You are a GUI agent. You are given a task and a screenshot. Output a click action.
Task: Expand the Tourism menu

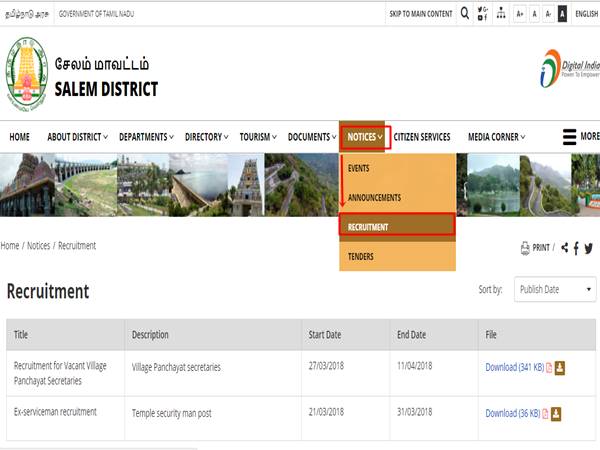[x=258, y=137]
